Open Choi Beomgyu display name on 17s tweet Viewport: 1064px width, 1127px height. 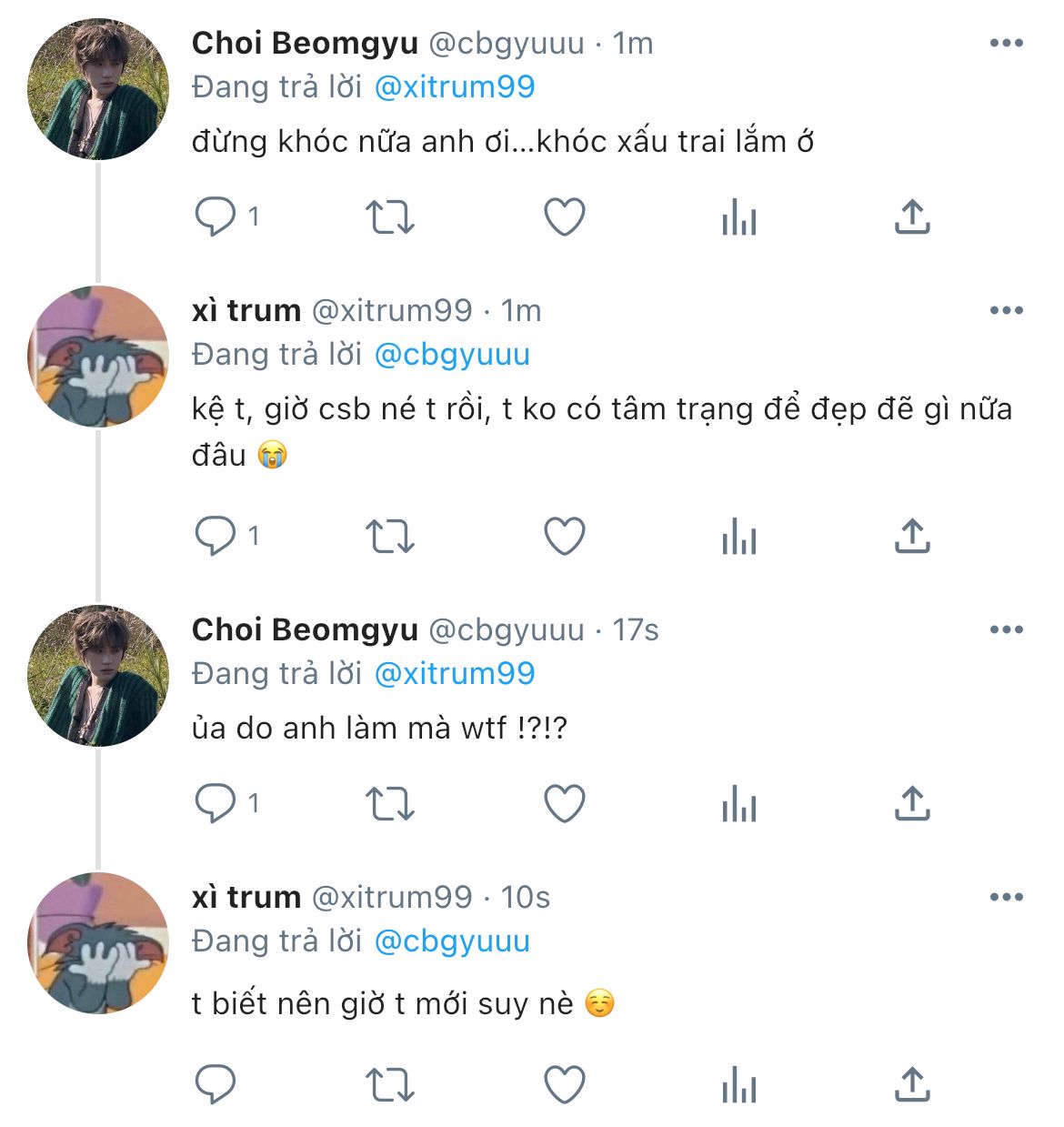305,629
